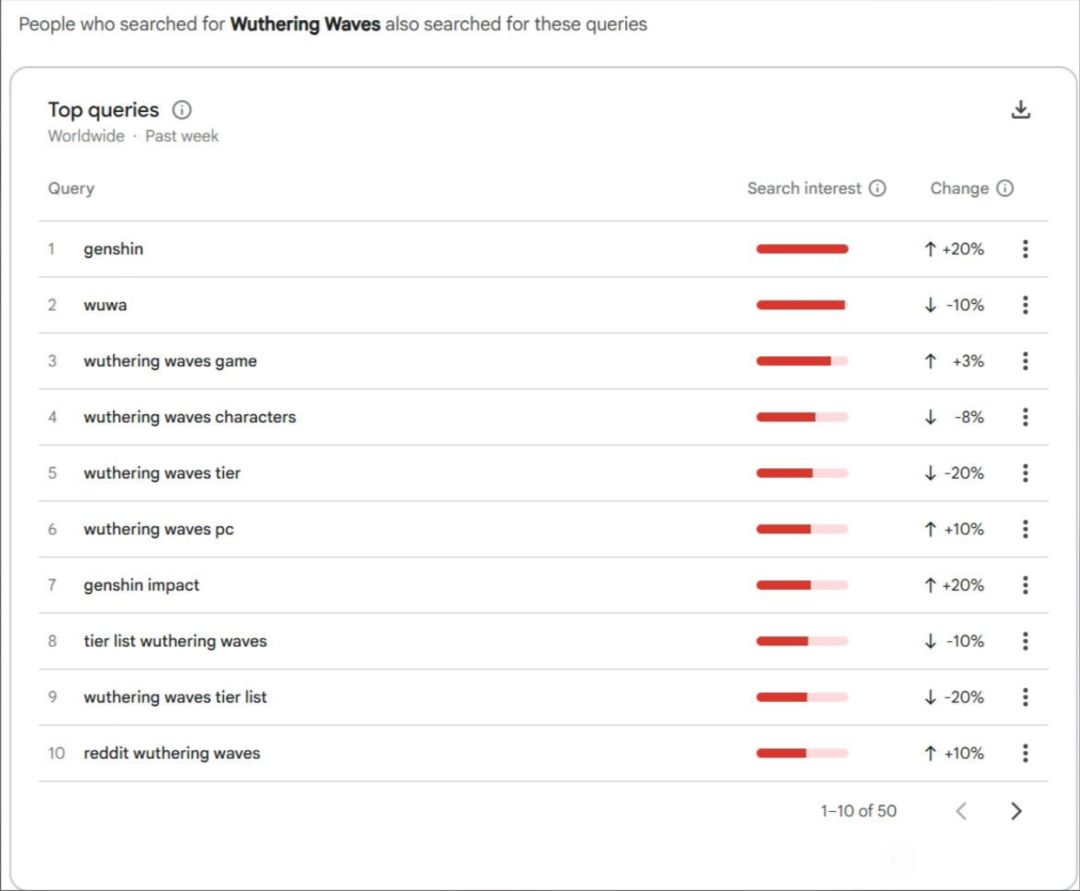Open more options for reddit wuthering waves

click(x=1025, y=753)
